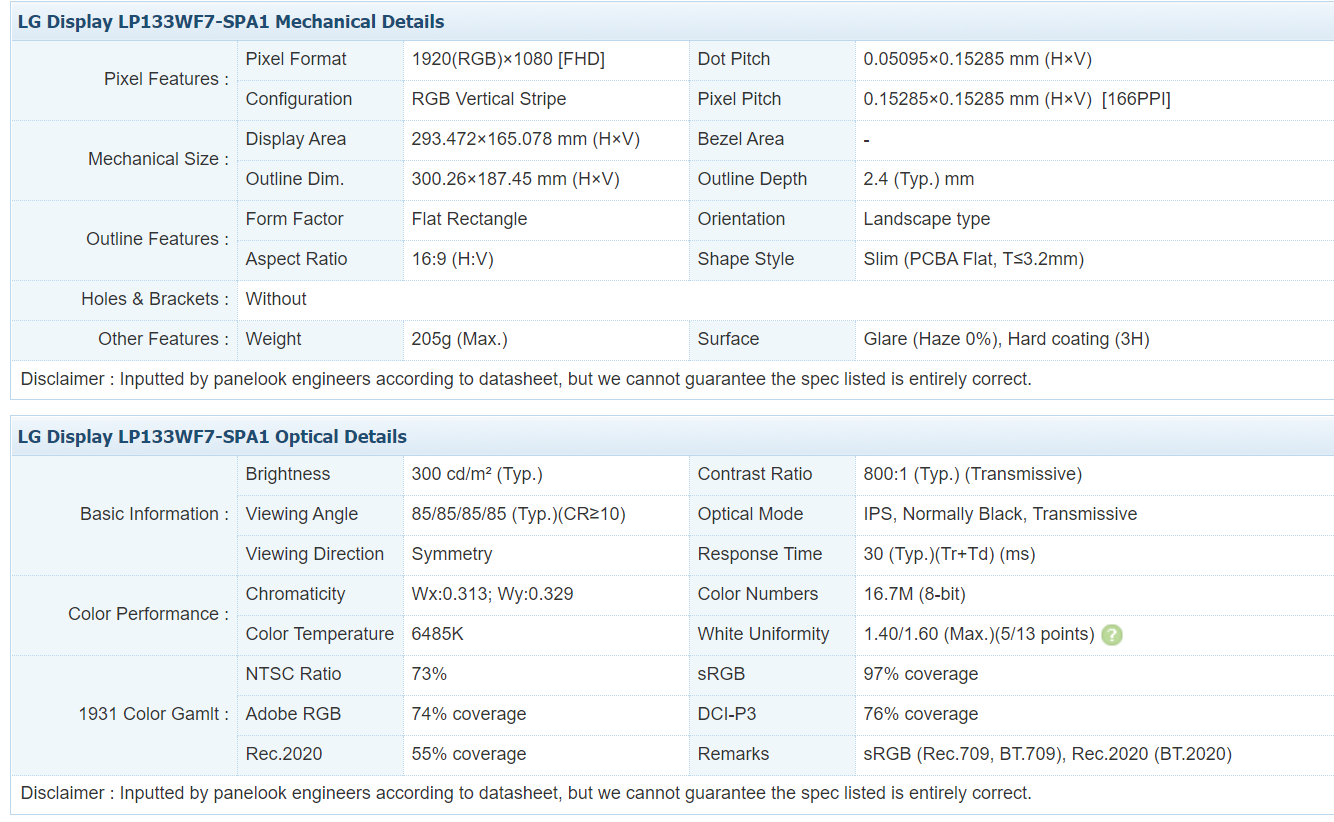
Task: Select the Viewing Direction value Symmetry
Action: click(452, 554)
